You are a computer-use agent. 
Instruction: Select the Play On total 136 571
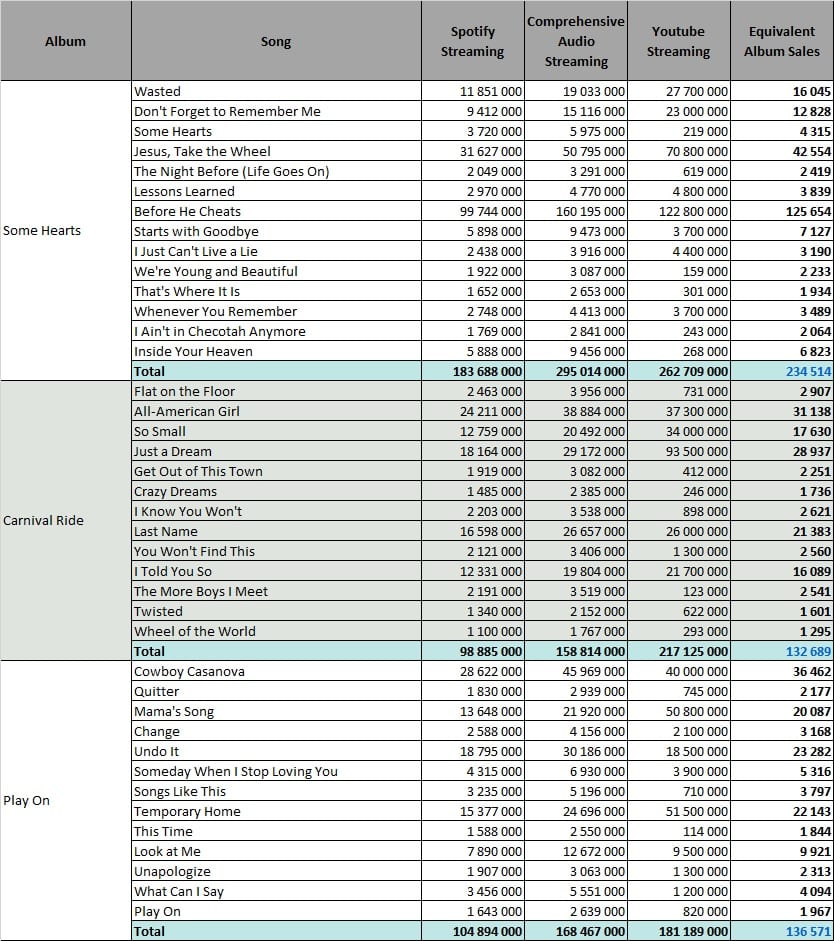782,931
